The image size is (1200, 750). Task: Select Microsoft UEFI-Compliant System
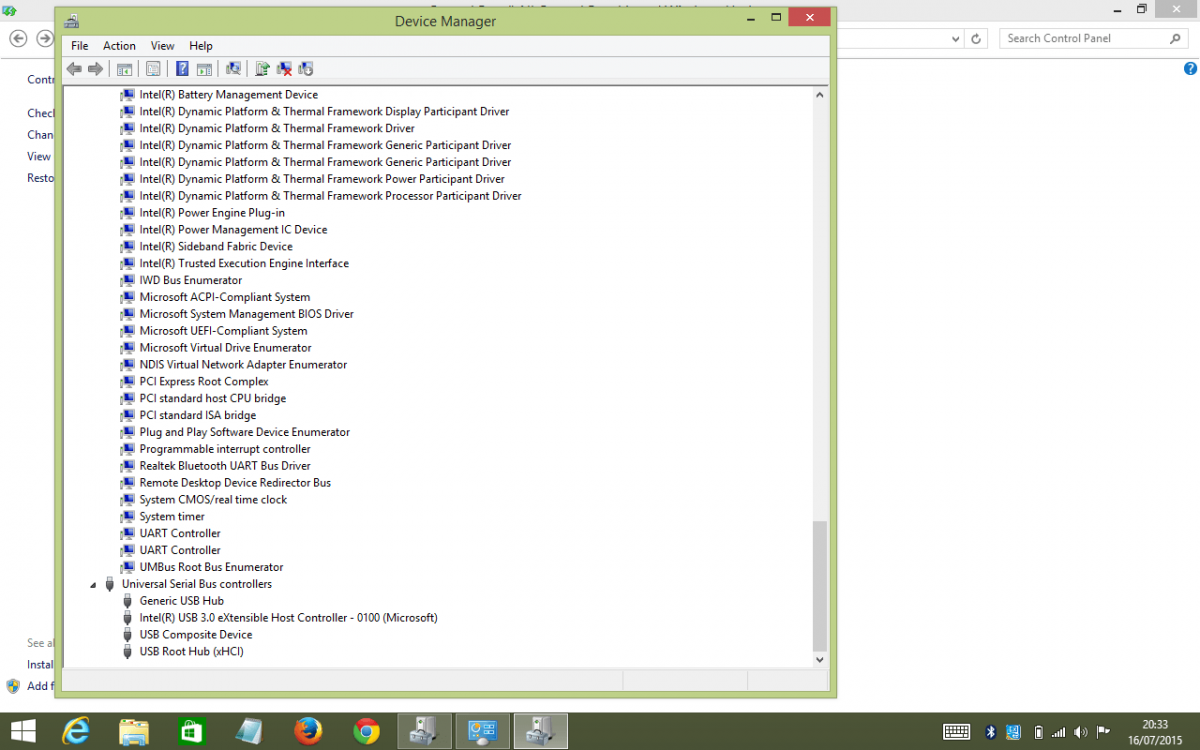[x=223, y=331]
